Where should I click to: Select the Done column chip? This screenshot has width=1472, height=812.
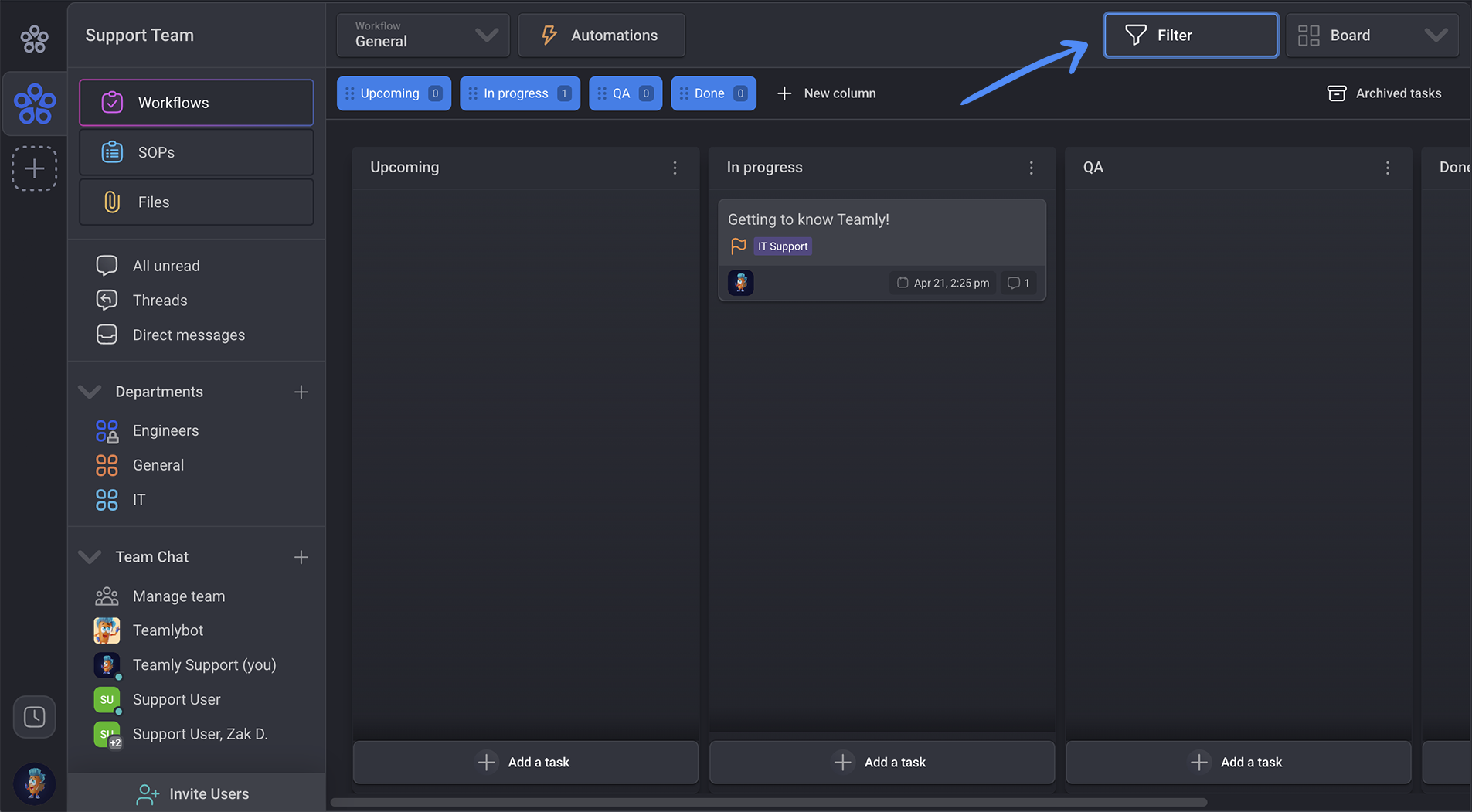tap(714, 93)
